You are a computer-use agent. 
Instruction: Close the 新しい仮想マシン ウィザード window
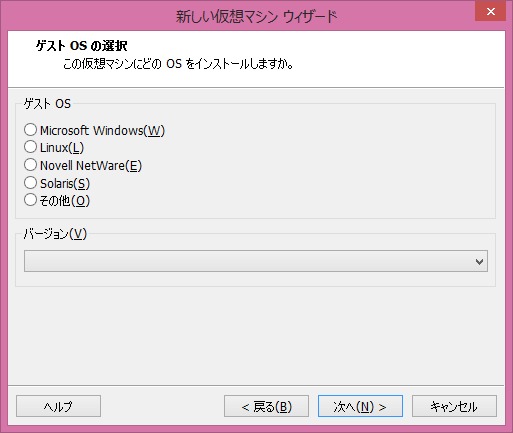click(490, 11)
